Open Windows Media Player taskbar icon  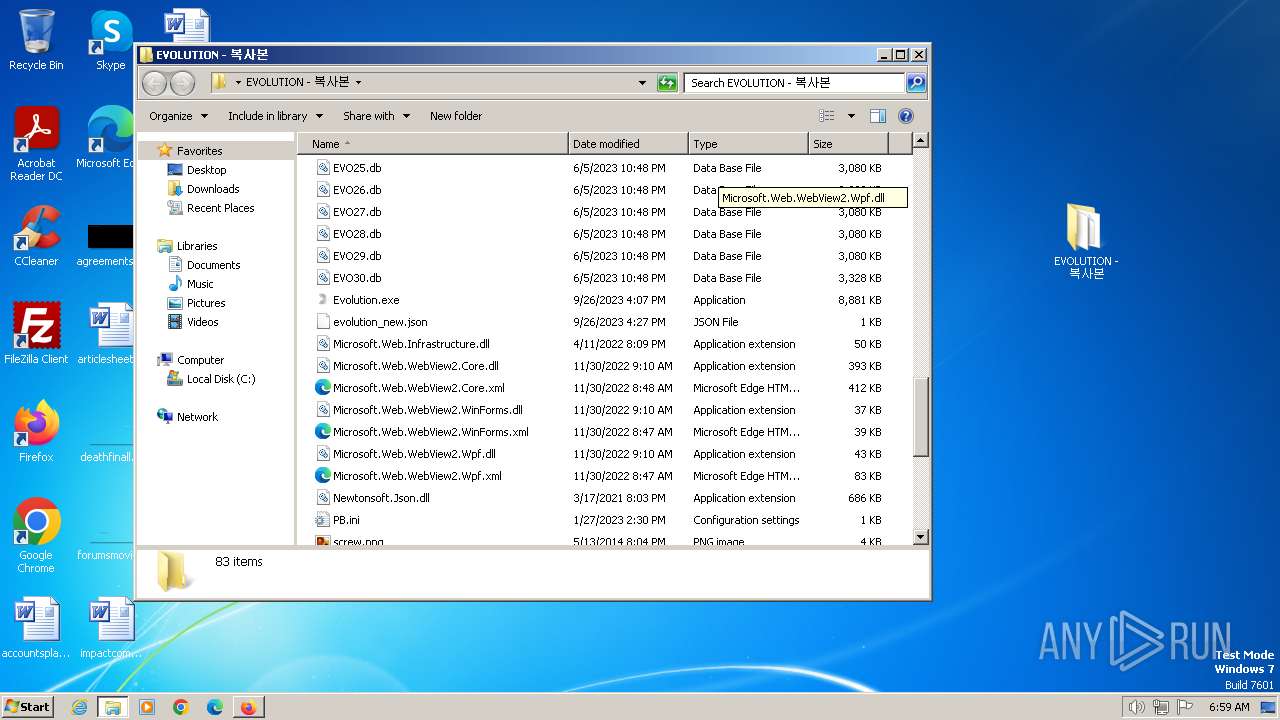(146, 707)
